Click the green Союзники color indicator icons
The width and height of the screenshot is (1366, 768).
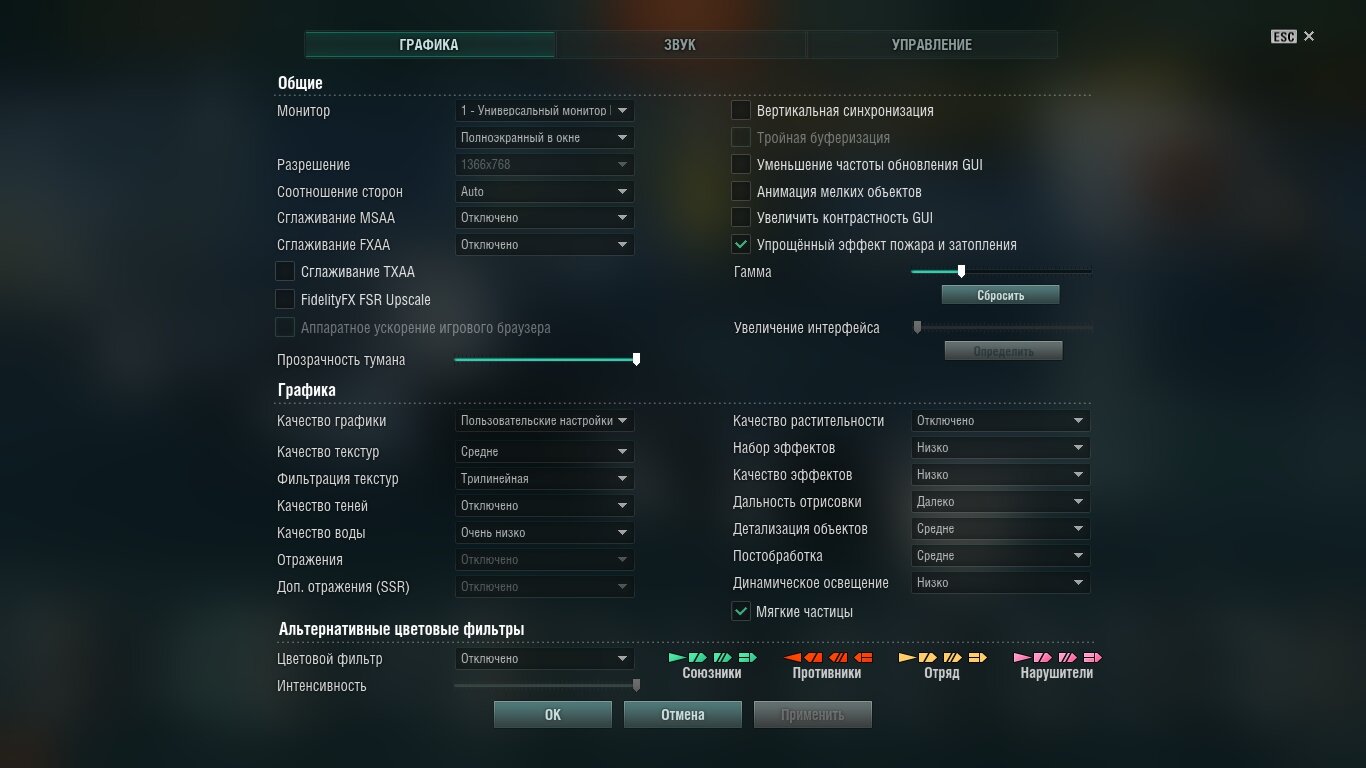pyautogui.click(x=712, y=657)
